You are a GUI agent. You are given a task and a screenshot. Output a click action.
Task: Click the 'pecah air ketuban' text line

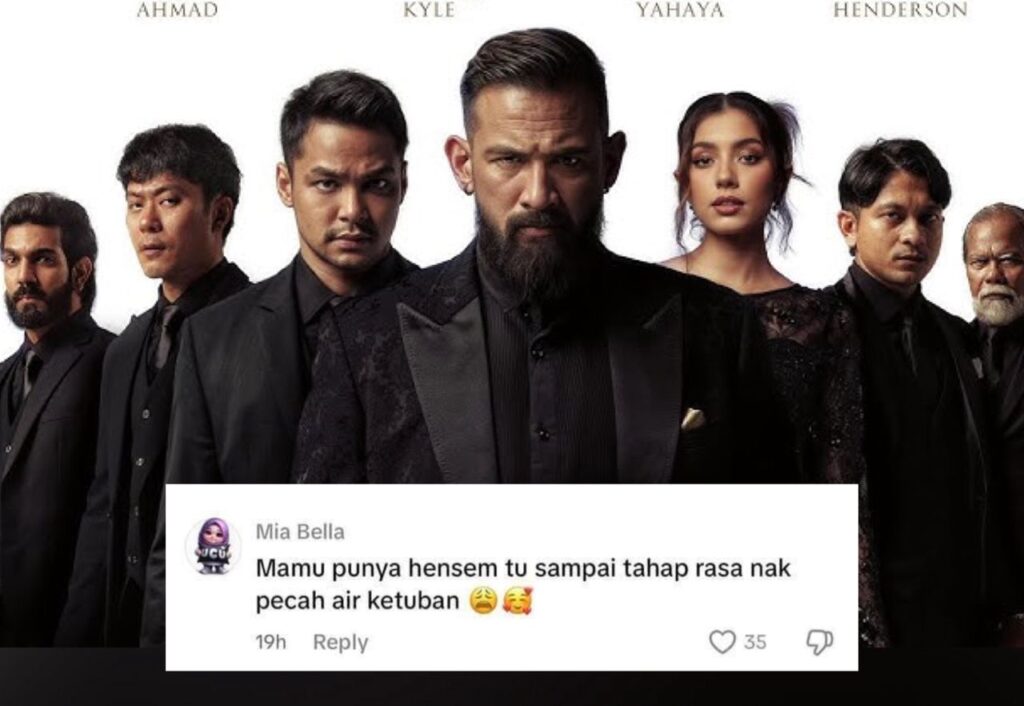(x=357, y=601)
